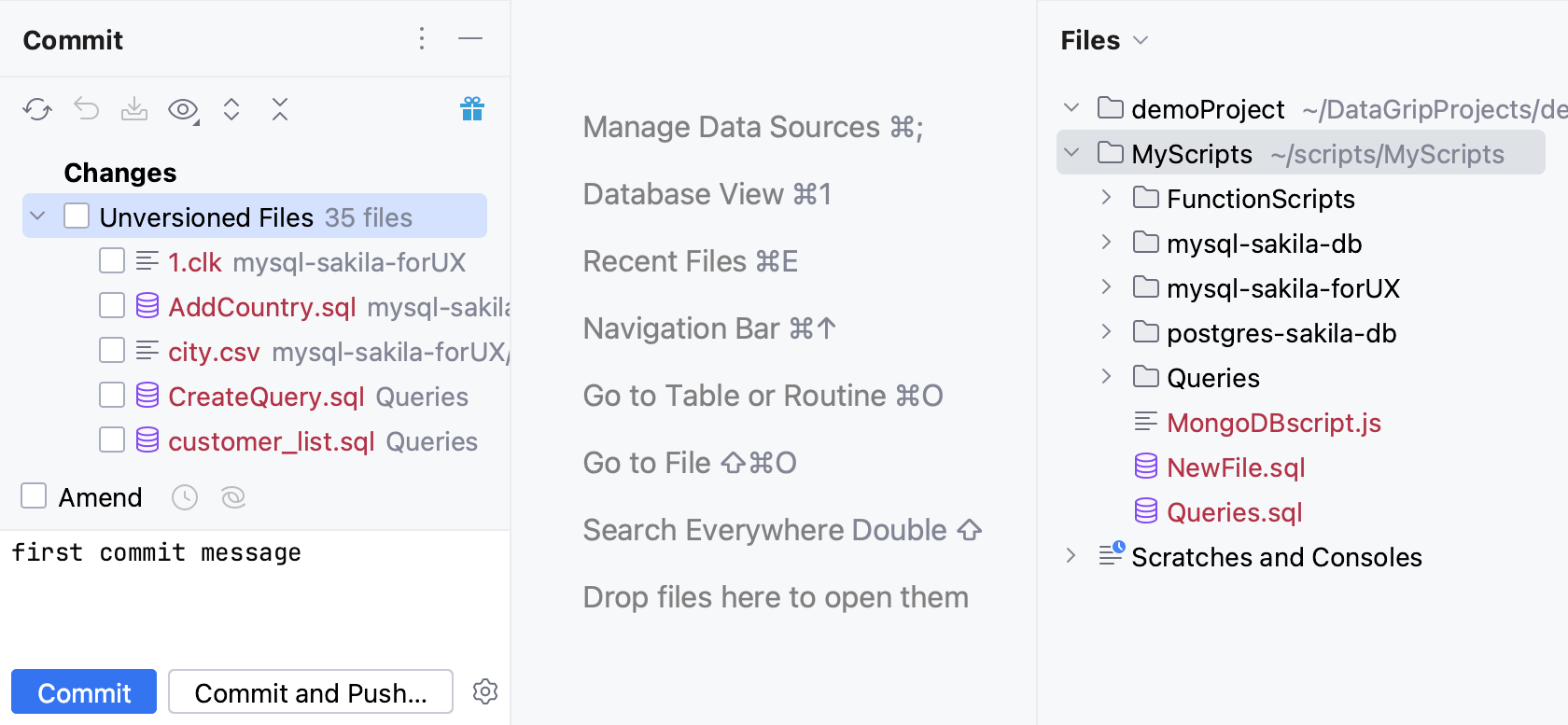1568x725 pixels.
Task: Open commit message history clock icon
Action: tap(185, 497)
